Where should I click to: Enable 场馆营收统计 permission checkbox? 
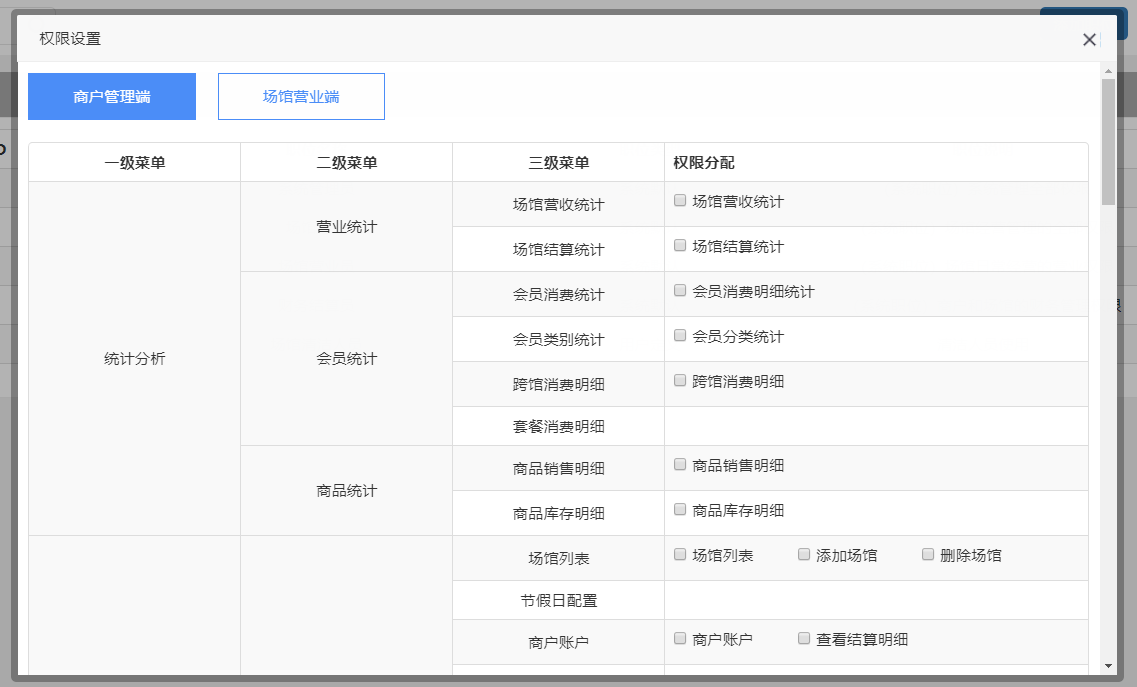click(x=680, y=201)
